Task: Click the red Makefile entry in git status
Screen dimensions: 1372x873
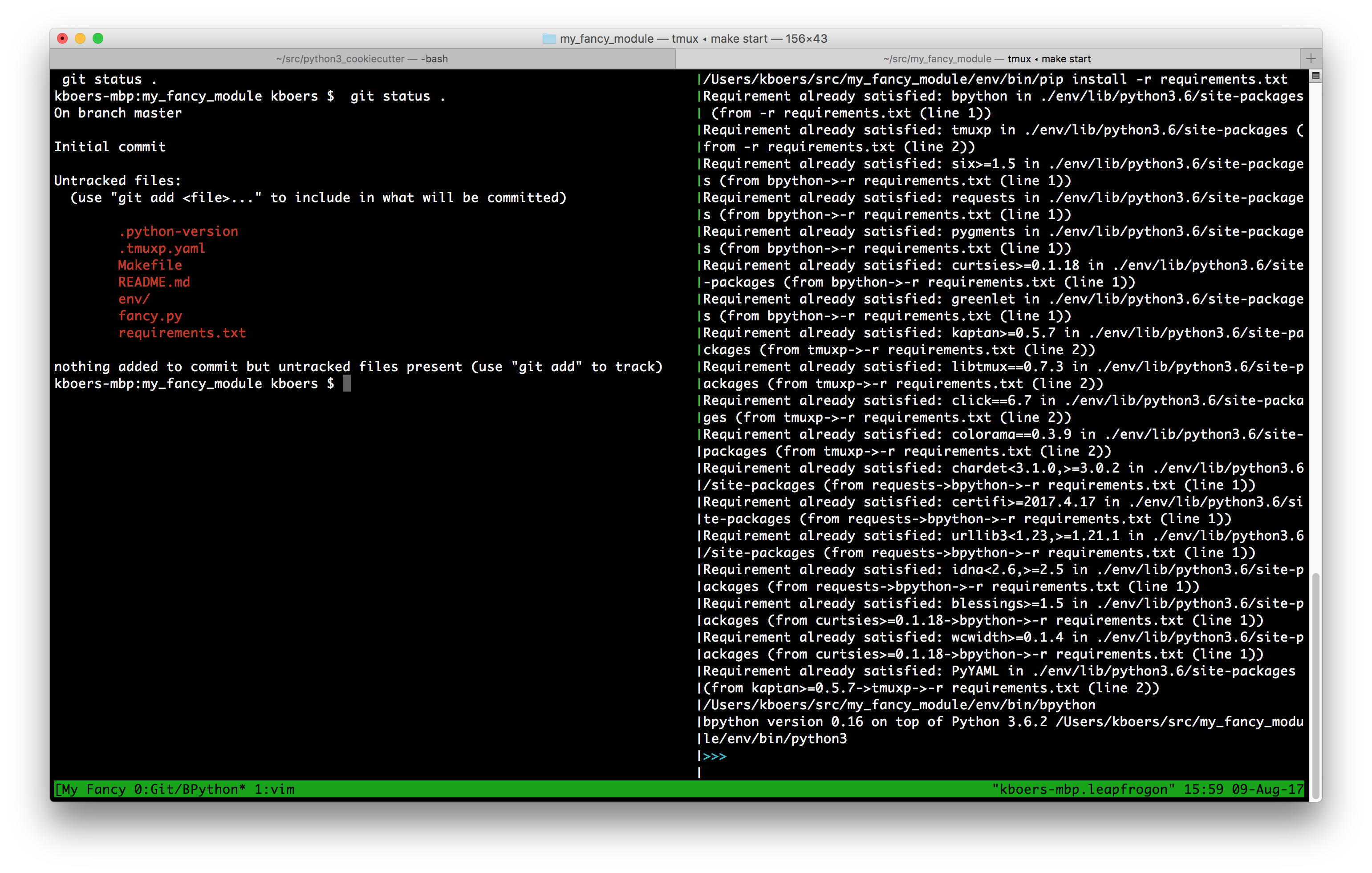Action: 150,265
